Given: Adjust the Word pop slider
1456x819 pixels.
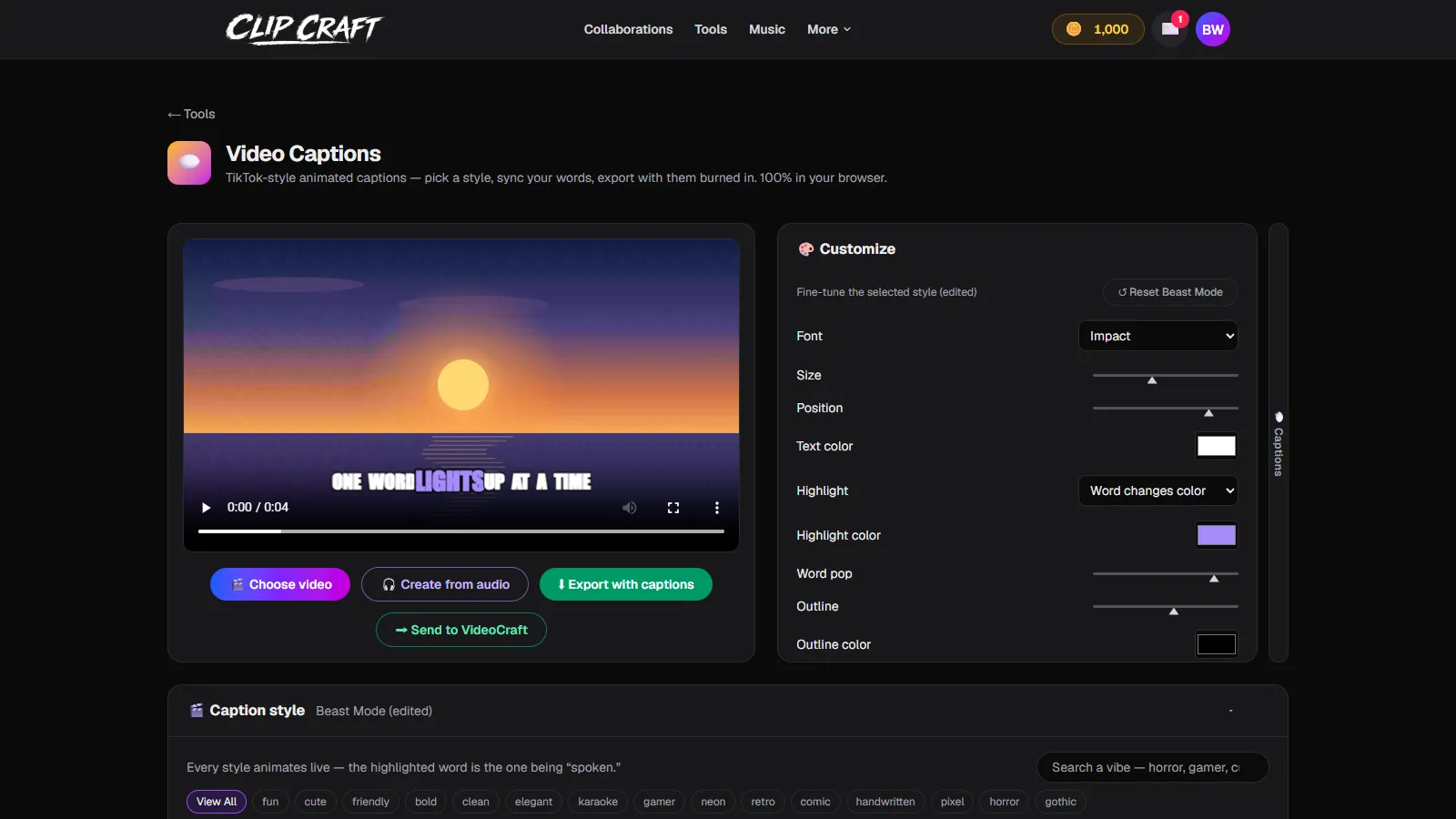Looking at the screenshot, I should pos(1166,573).
